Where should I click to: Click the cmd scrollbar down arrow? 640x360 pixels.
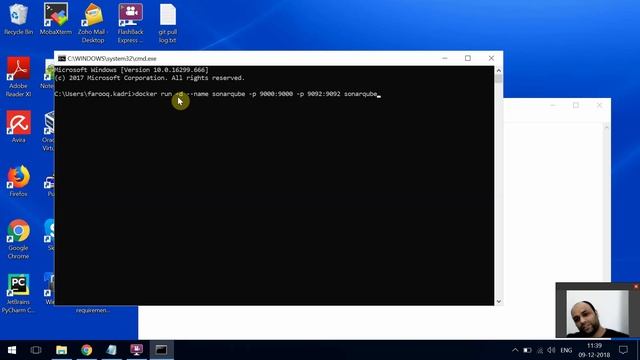point(498,301)
